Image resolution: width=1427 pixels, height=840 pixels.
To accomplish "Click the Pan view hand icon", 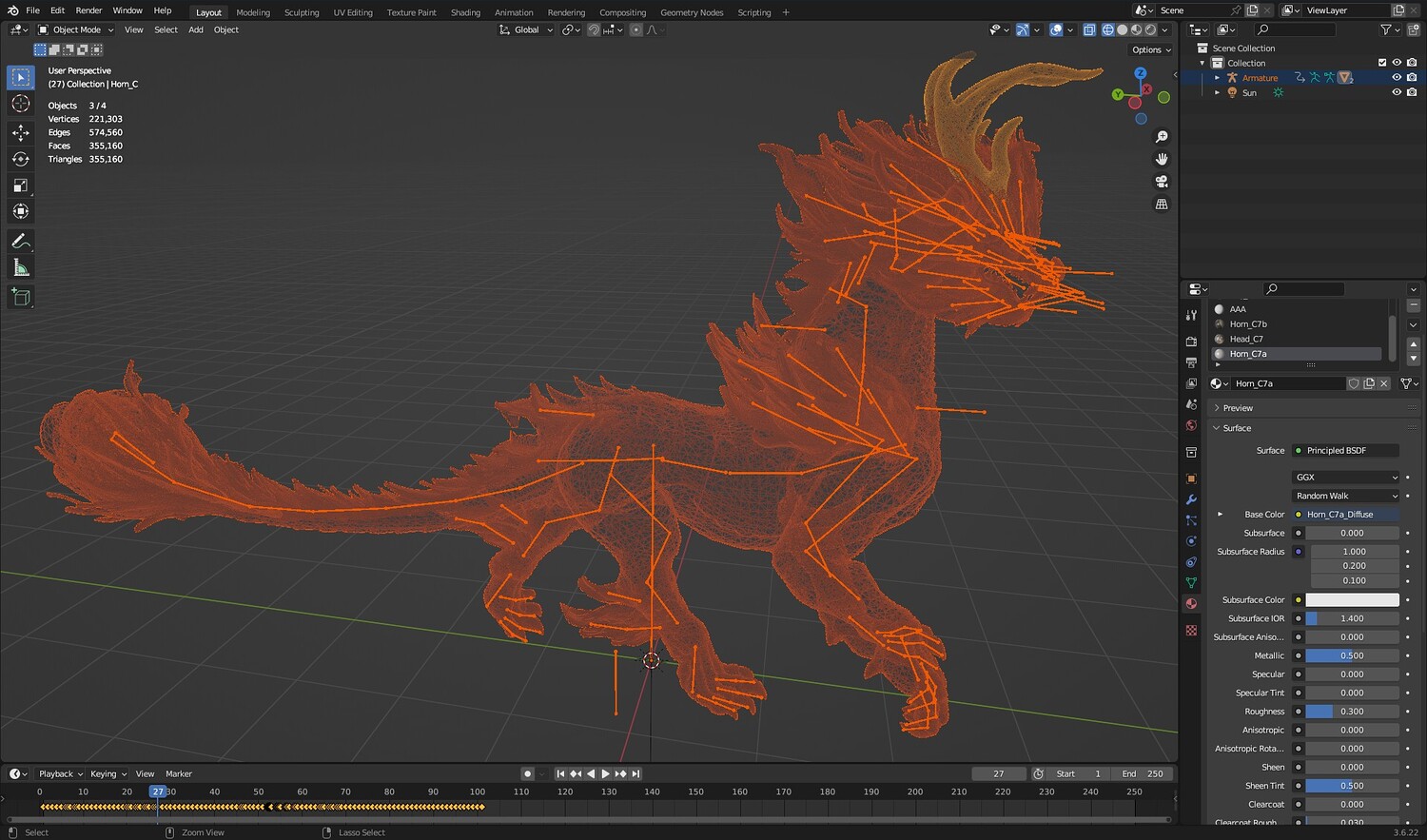I will 1162,159.
